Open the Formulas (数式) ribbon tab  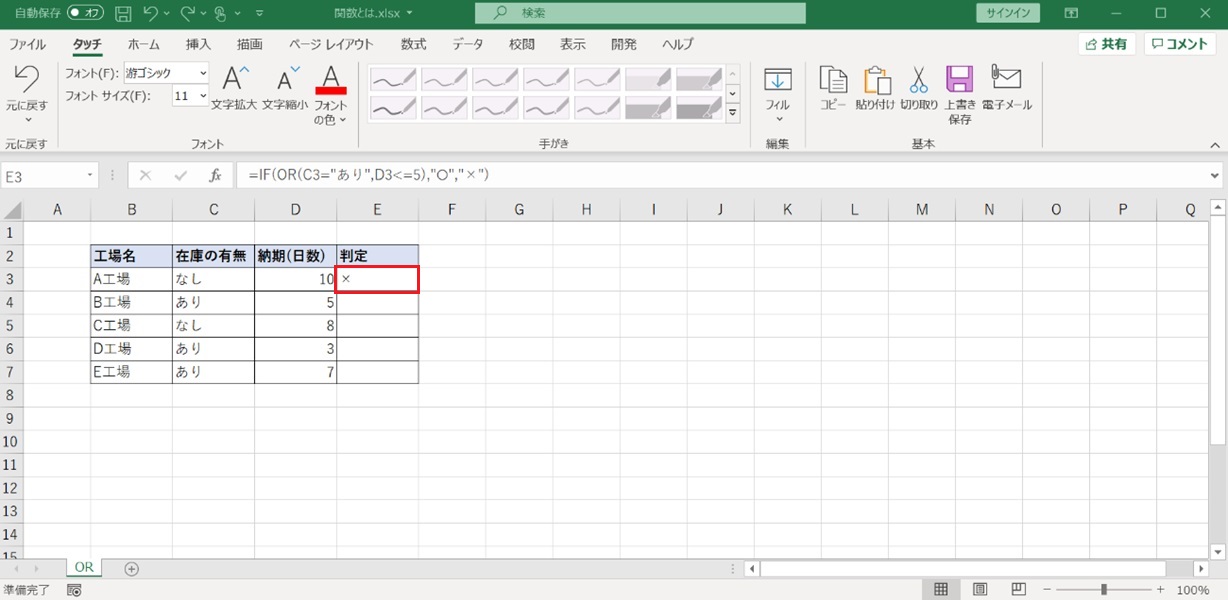click(413, 44)
